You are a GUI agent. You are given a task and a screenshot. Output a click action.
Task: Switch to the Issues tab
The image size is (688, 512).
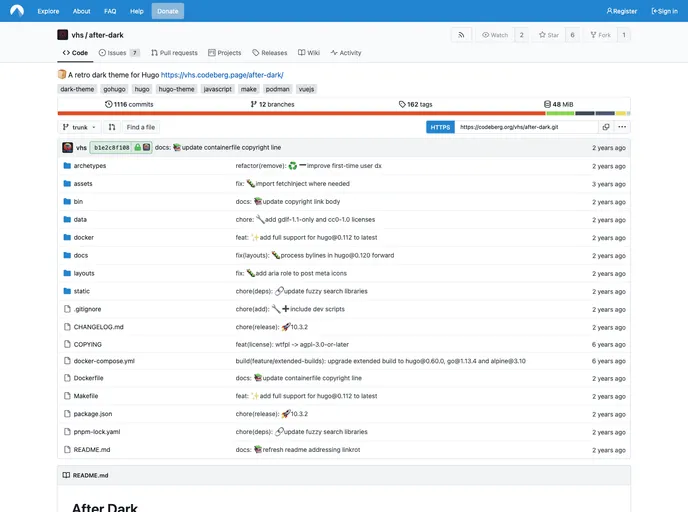click(116, 53)
